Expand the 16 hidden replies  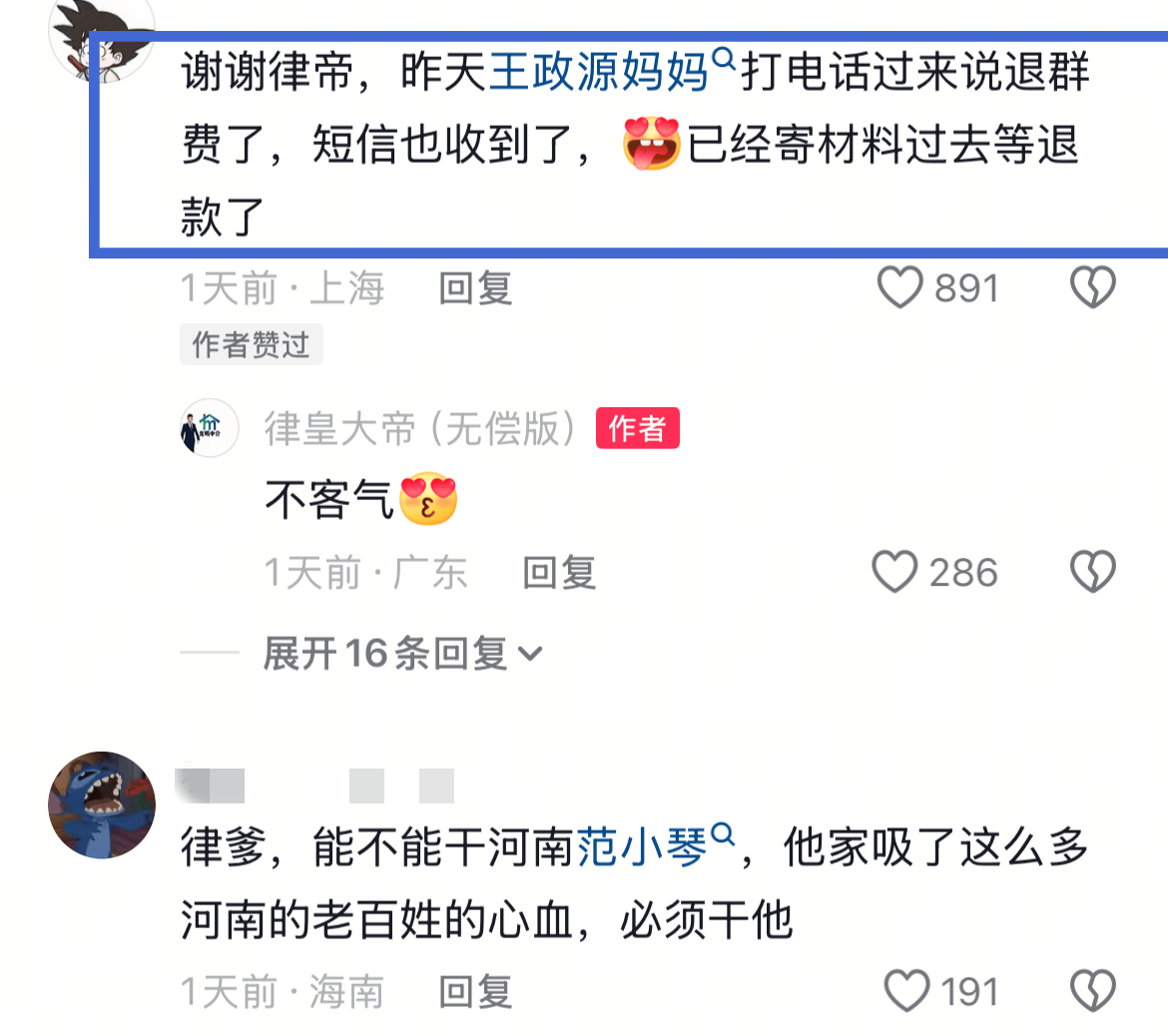pyautogui.click(x=402, y=654)
